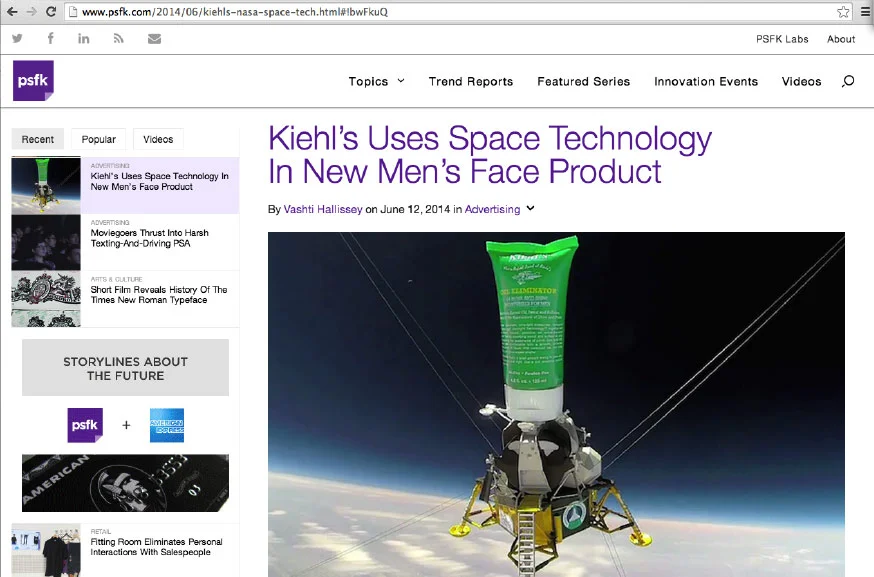Screen dimensions: 874x577
Task: Go back with the browser back arrow
Action: click(x=12, y=11)
